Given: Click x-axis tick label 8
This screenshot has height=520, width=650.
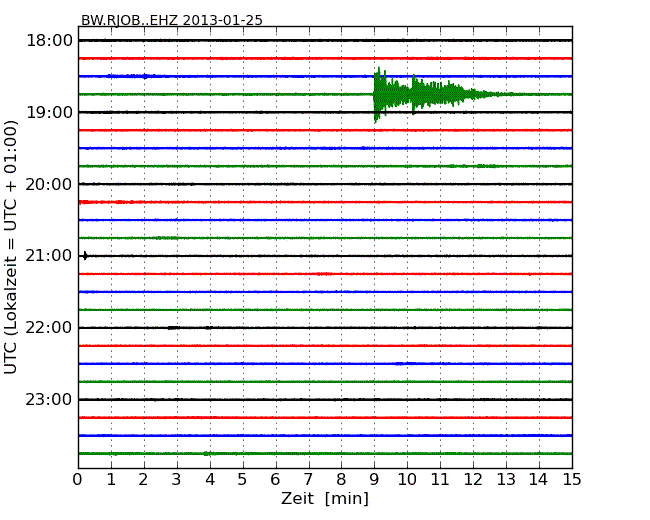Looking at the screenshot, I should click(341, 479).
